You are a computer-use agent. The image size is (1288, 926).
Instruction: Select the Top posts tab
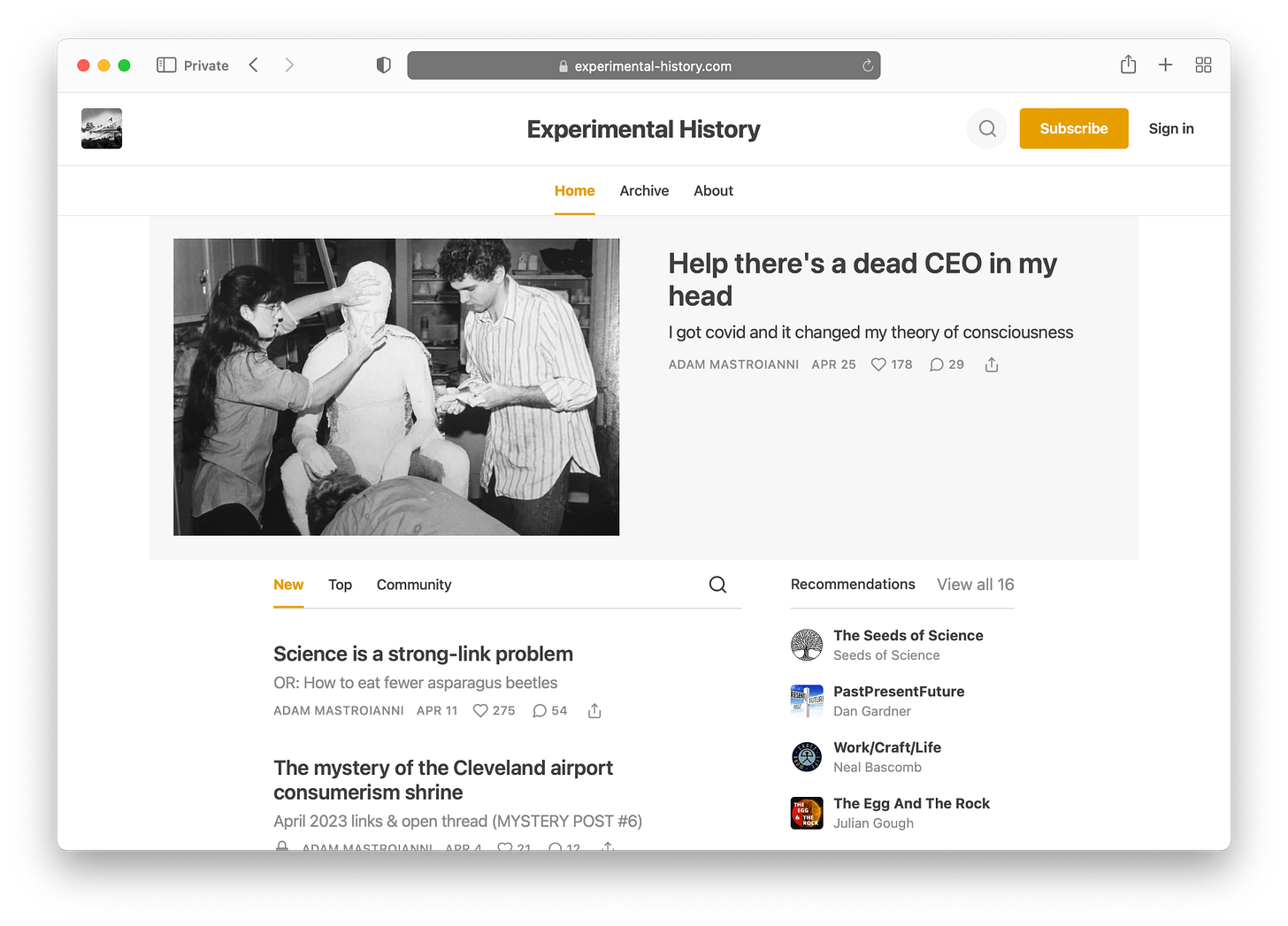click(340, 585)
